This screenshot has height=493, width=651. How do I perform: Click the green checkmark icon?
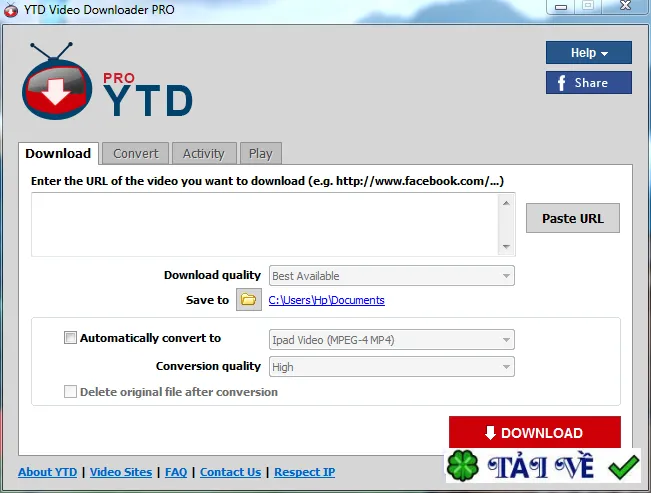624,467
